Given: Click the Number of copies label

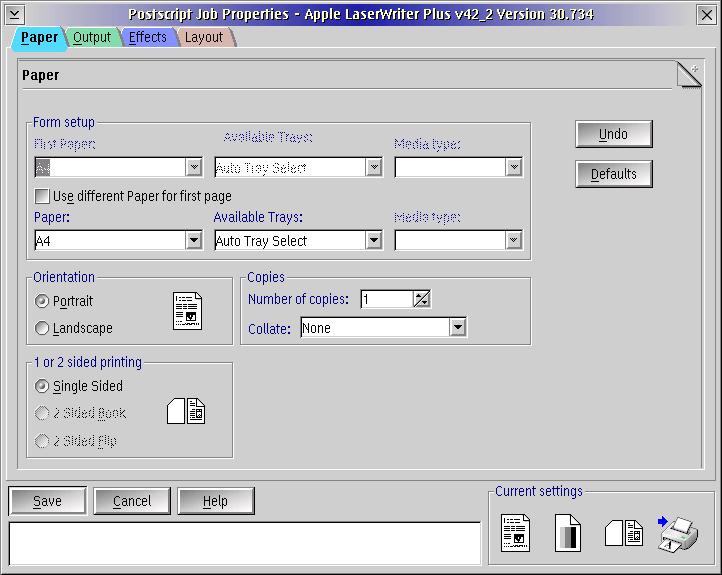Looking at the screenshot, I should coord(298,299).
